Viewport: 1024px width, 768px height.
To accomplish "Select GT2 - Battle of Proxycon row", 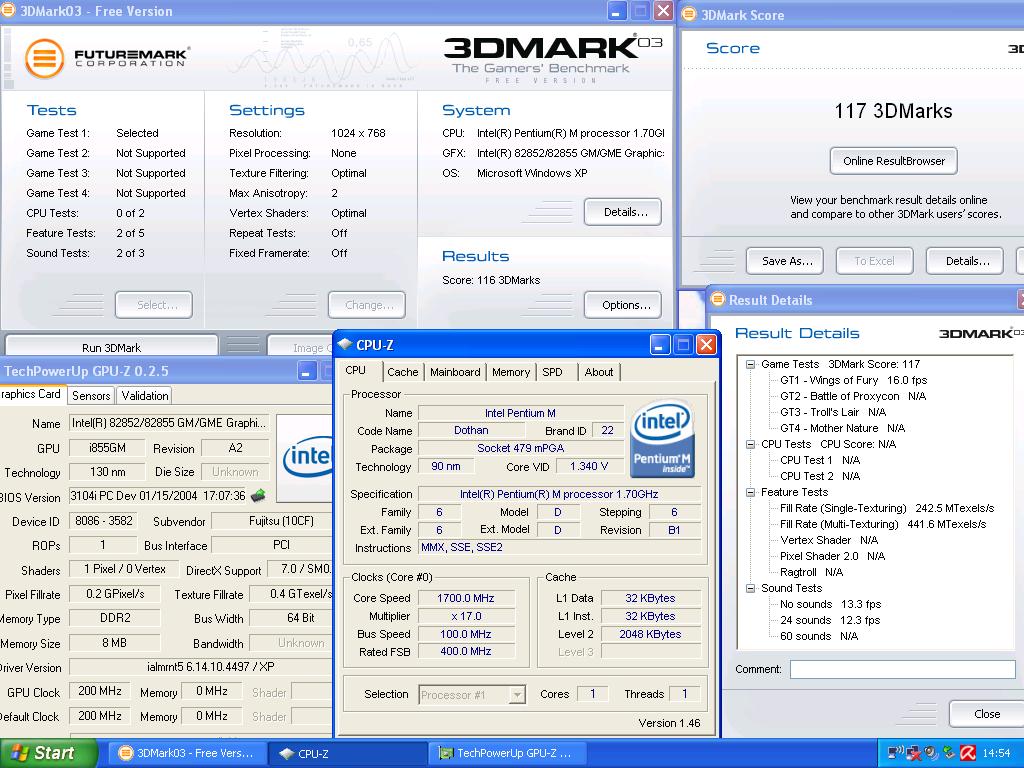I will click(x=853, y=396).
